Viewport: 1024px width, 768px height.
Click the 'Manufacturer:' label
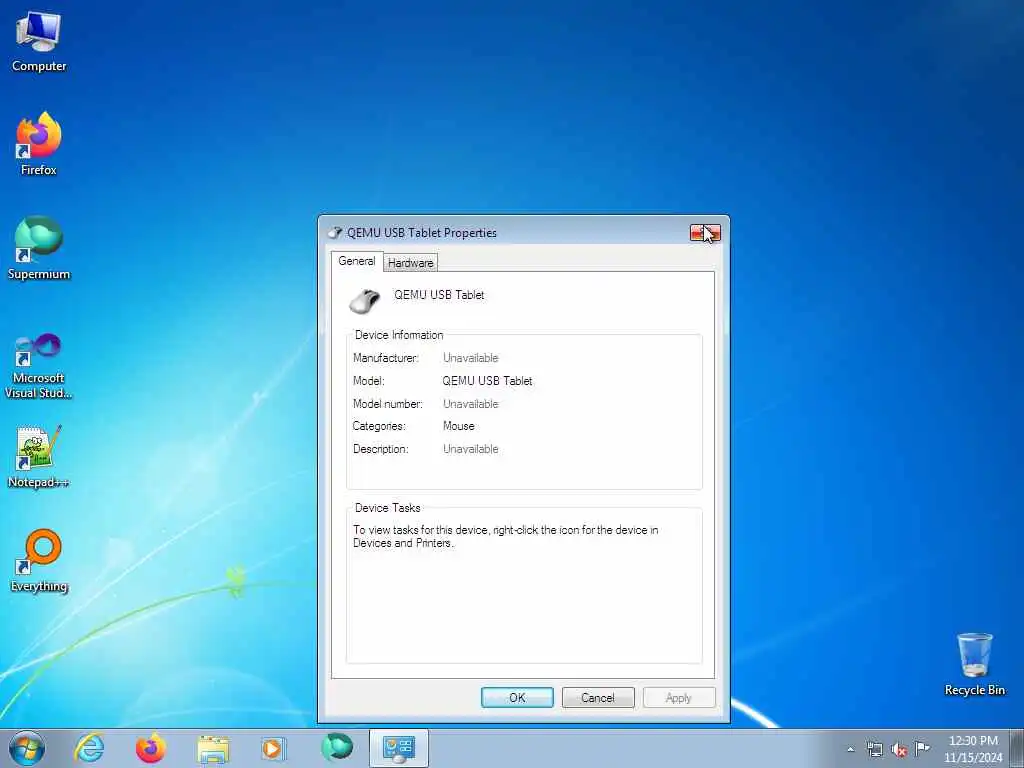coord(385,358)
